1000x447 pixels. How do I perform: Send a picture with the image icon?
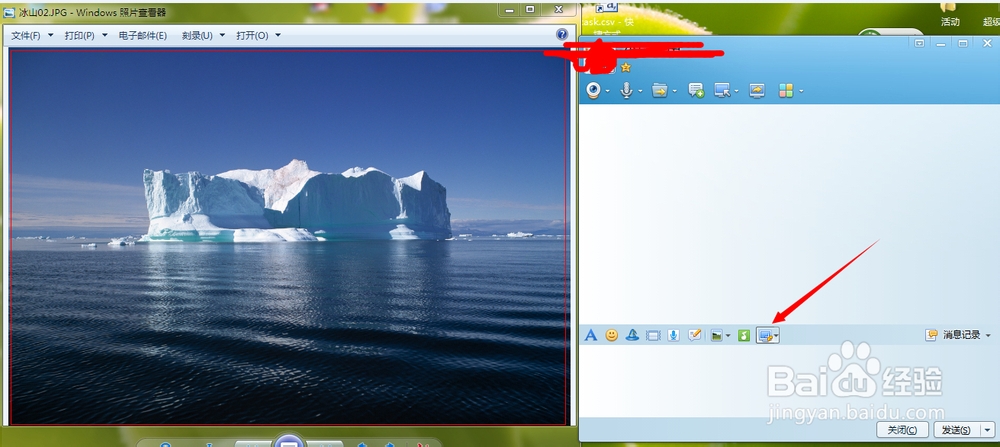click(717, 335)
